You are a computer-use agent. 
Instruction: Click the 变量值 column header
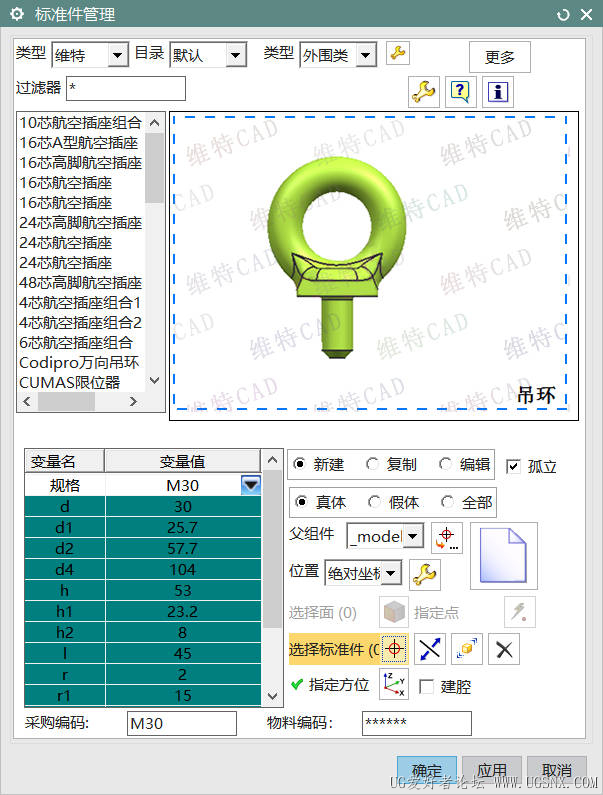pyautogui.click(x=183, y=461)
